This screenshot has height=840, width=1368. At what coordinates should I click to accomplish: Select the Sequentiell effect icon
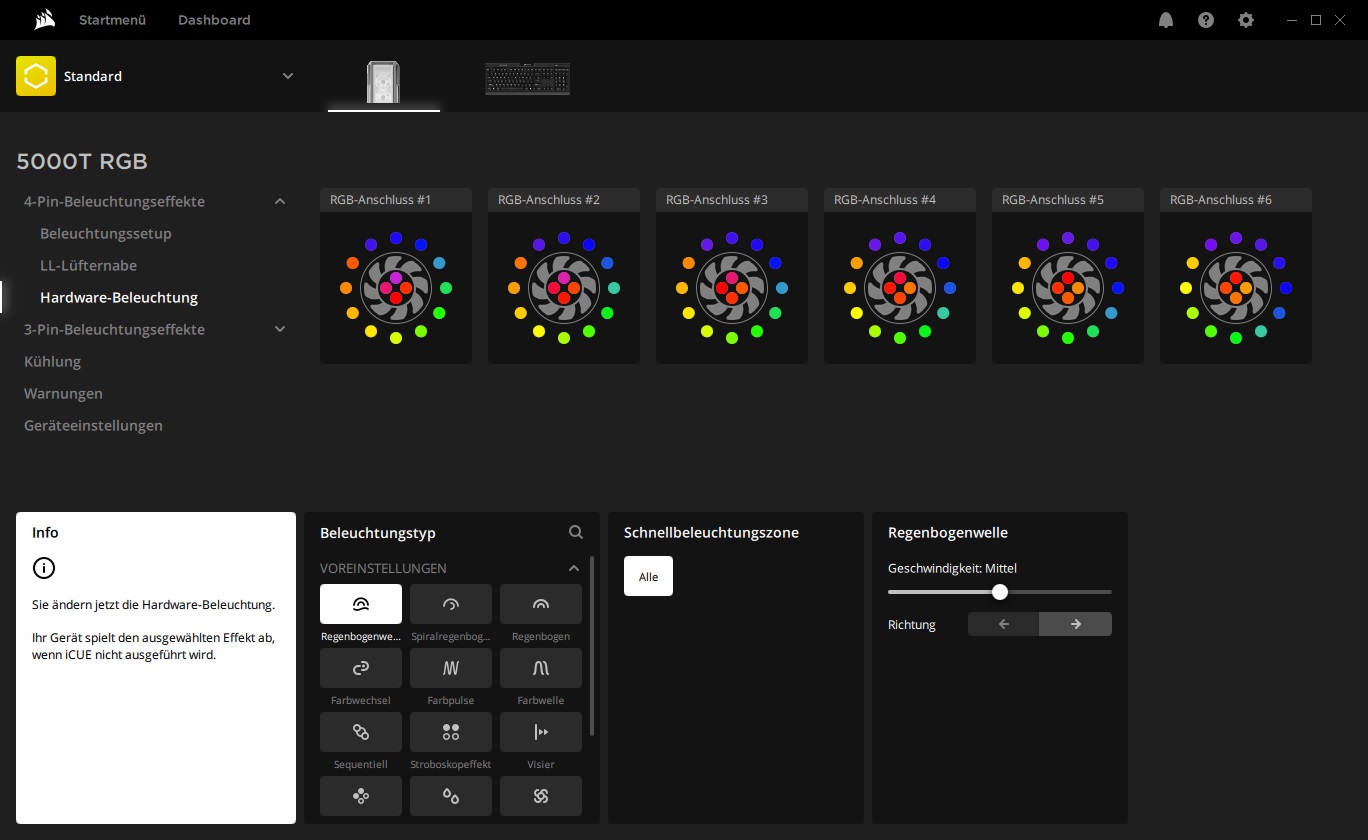click(x=361, y=732)
